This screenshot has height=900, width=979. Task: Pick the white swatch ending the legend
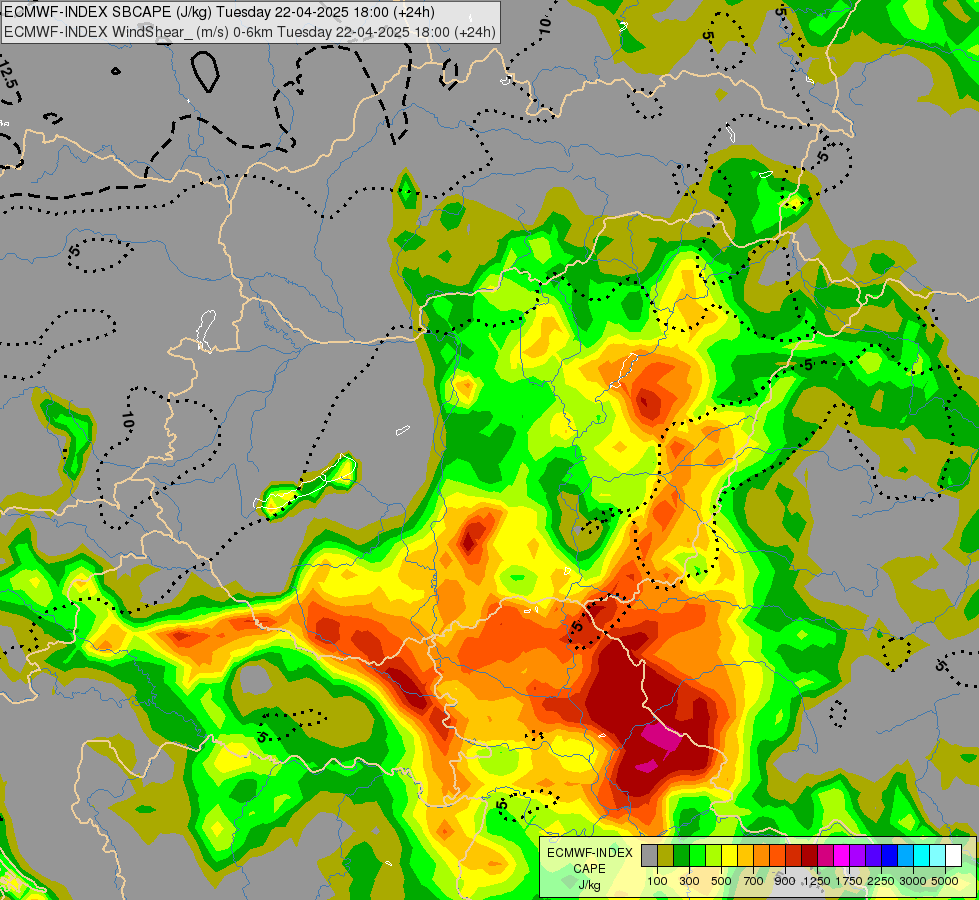954,855
